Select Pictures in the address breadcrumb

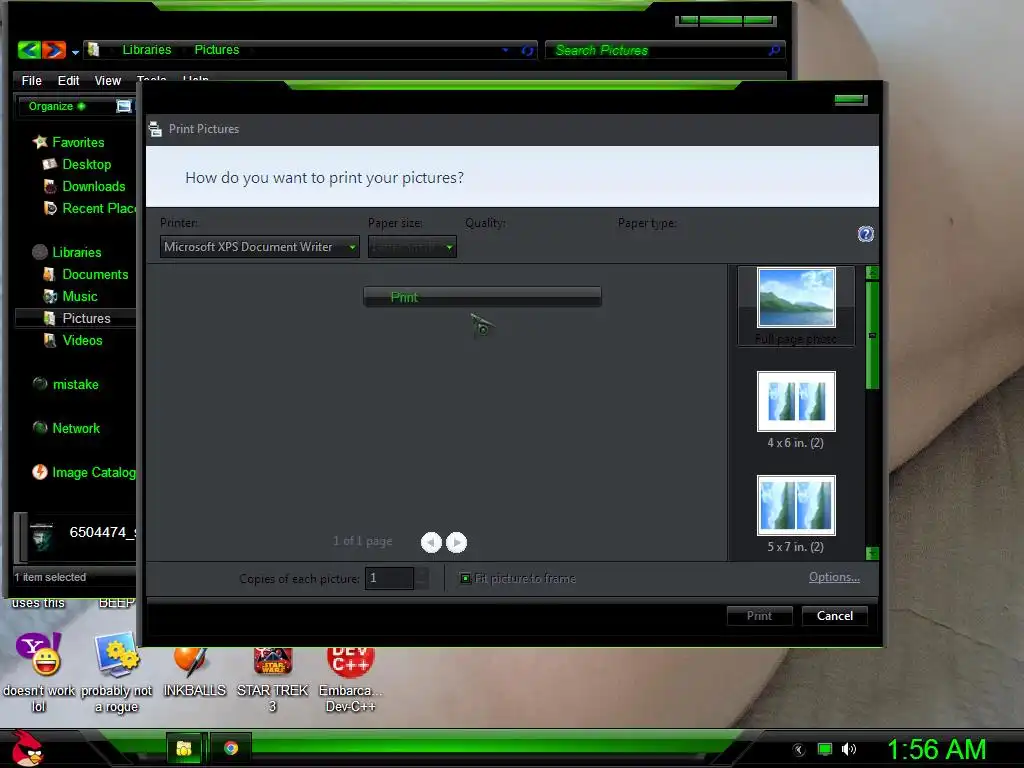click(x=217, y=50)
